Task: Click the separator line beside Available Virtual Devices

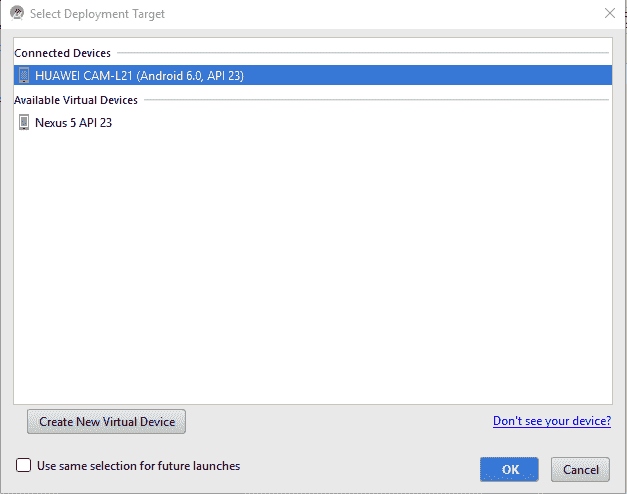Action: pyautogui.click(x=376, y=100)
